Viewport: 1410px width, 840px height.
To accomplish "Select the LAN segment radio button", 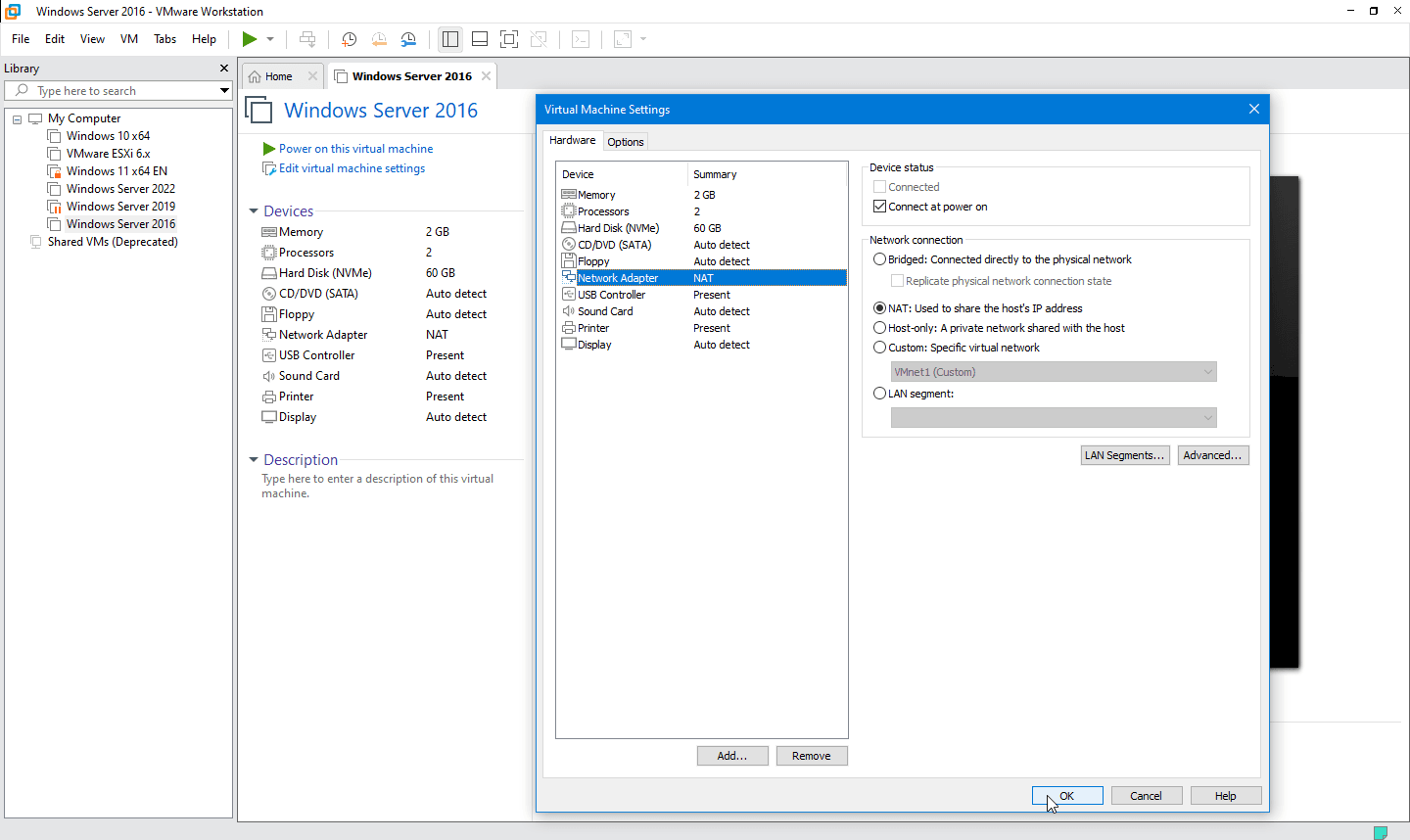I will tap(879, 394).
